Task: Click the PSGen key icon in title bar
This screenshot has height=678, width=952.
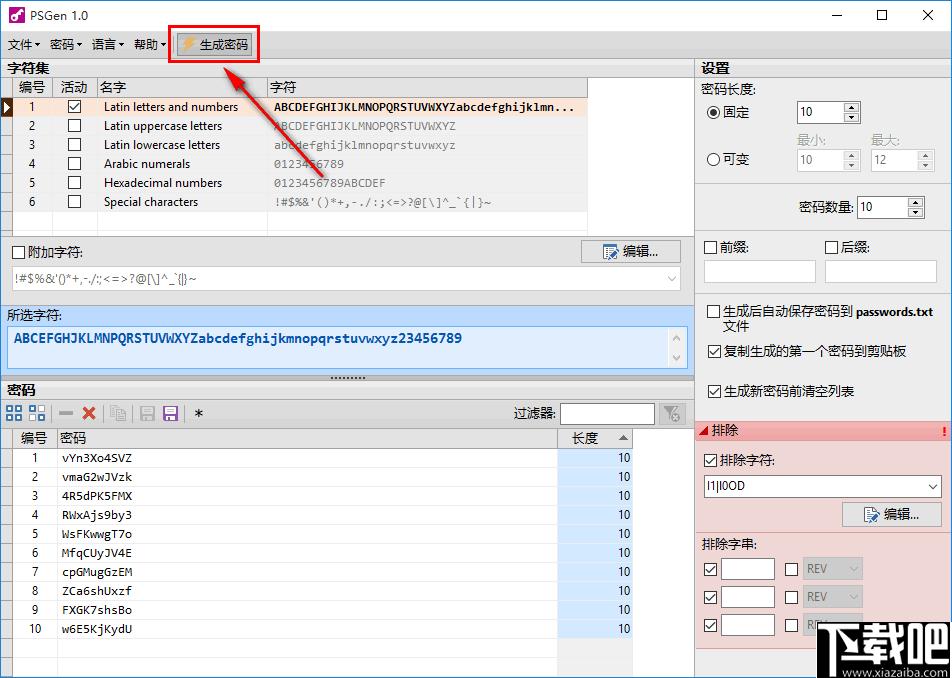Action: [16, 15]
